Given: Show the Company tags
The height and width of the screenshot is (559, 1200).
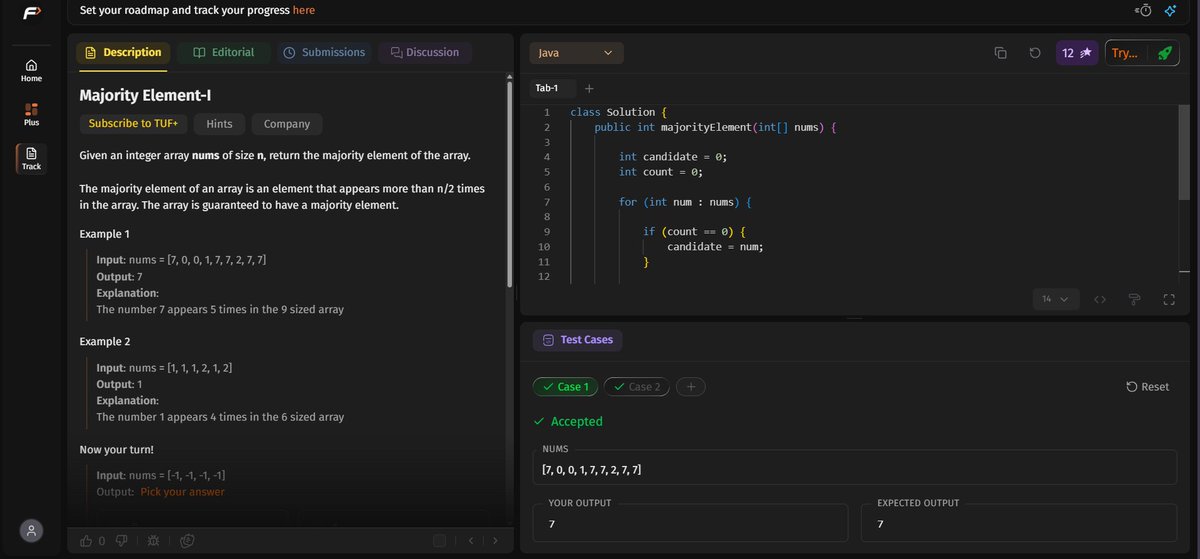Looking at the screenshot, I should click(x=287, y=124).
